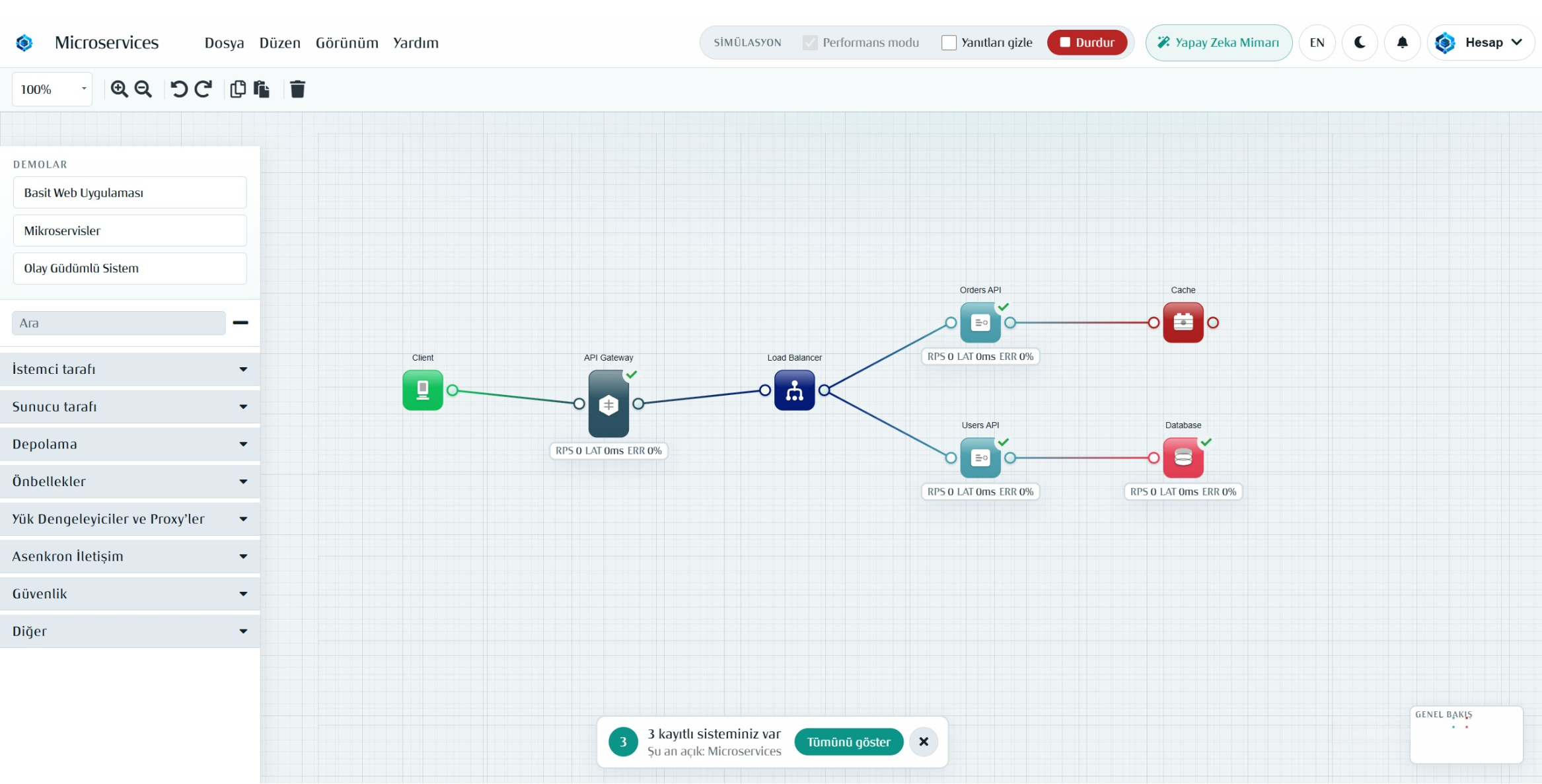1542x784 pixels.
Task: Click the redo arrow icon
Action: point(203,89)
